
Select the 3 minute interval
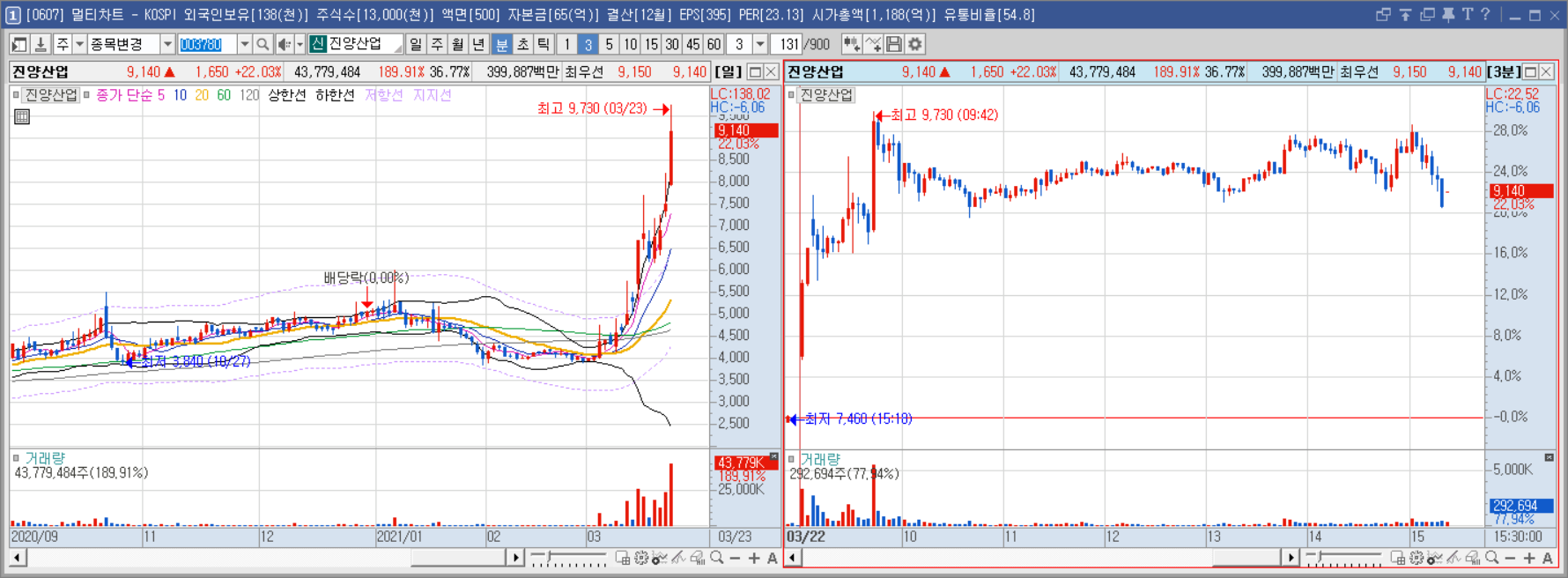588,44
